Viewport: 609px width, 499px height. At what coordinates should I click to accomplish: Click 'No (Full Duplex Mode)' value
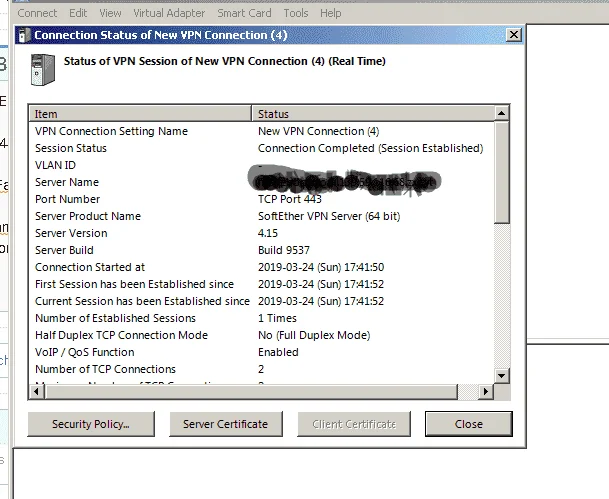(314, 335)
